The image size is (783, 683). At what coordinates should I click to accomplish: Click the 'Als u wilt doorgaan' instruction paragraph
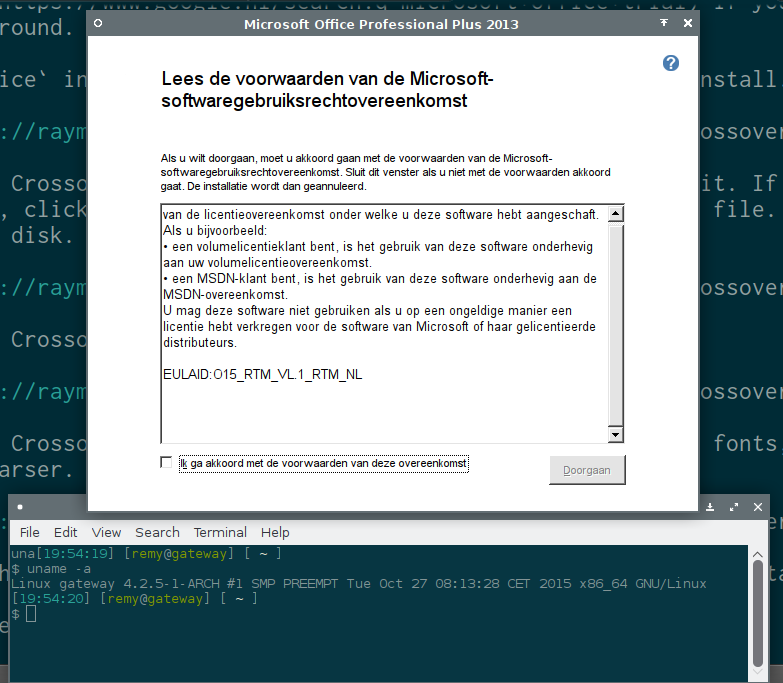point(386,172)
